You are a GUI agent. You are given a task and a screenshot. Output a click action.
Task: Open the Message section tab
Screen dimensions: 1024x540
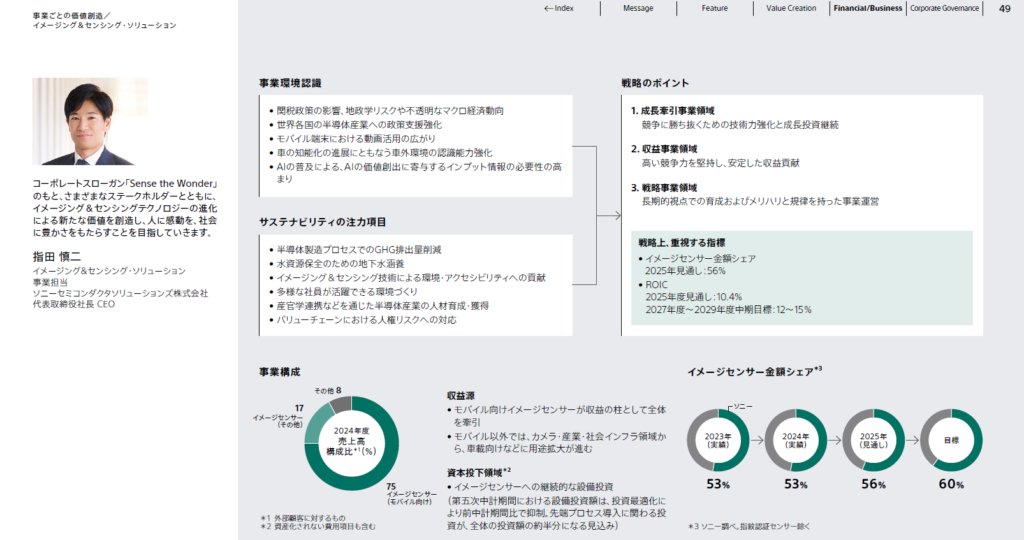pos(637,8)
